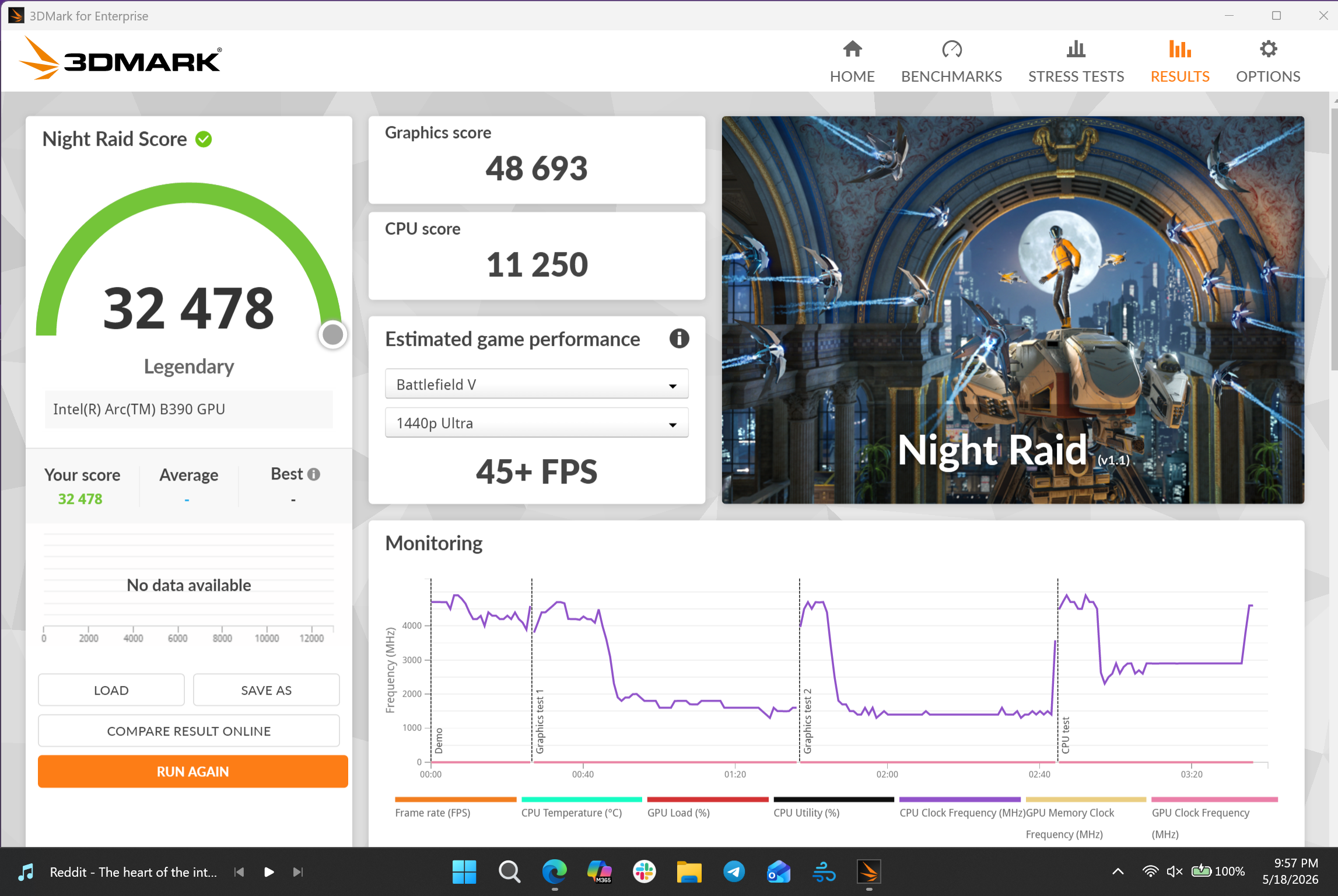Viewport: 1338px width, 896px height.
Task: Toggle CPU Temperature legend swatch
Action: tap(582, 799)
